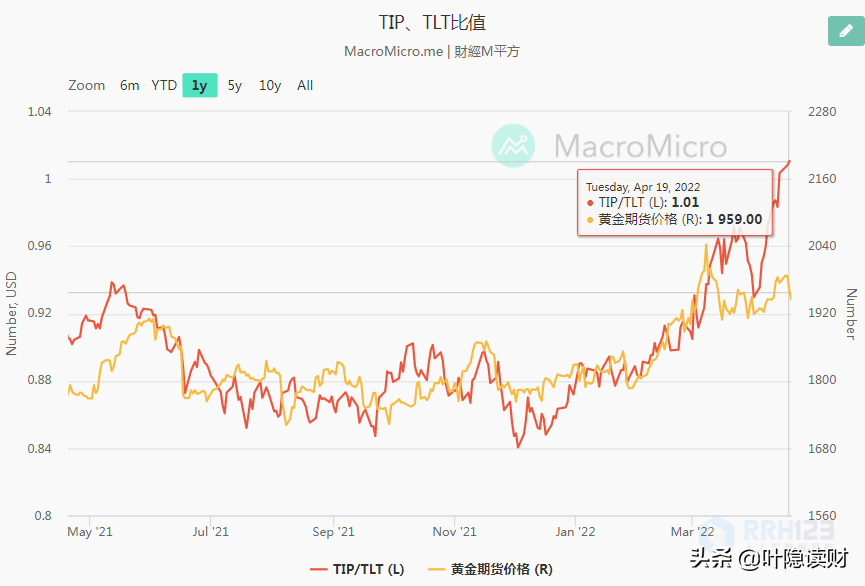The image size is (865, 586).
Task: Click the Zoom label
Action: coord(87,86)
